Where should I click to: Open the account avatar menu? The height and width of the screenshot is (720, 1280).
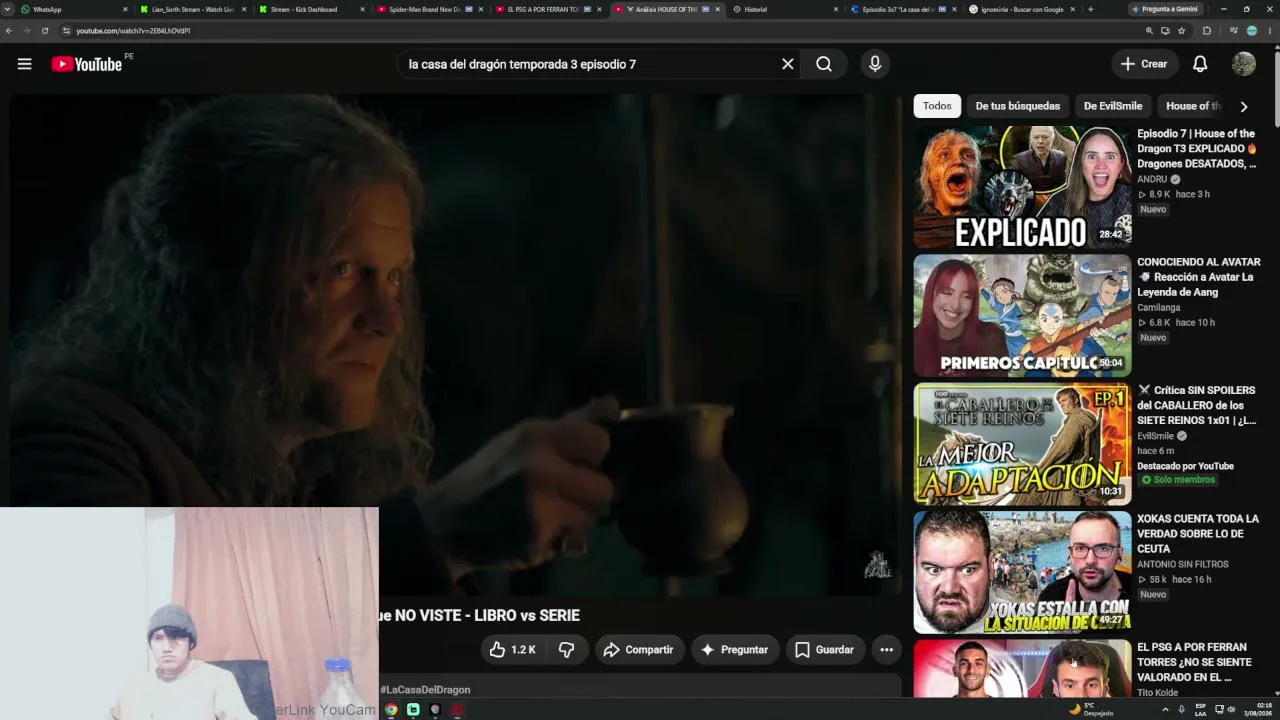1244,64
